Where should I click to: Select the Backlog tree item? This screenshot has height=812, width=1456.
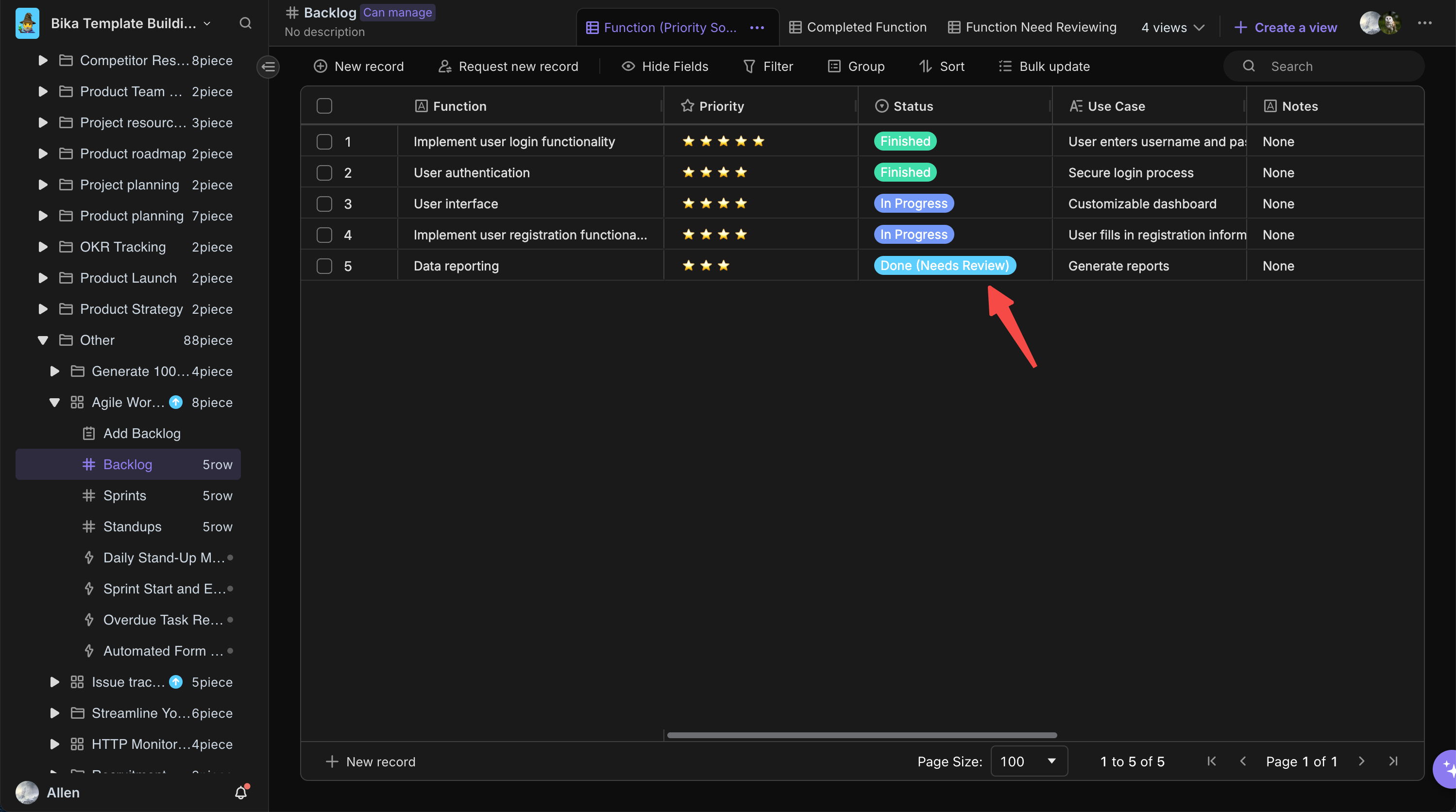click(128, 464)
